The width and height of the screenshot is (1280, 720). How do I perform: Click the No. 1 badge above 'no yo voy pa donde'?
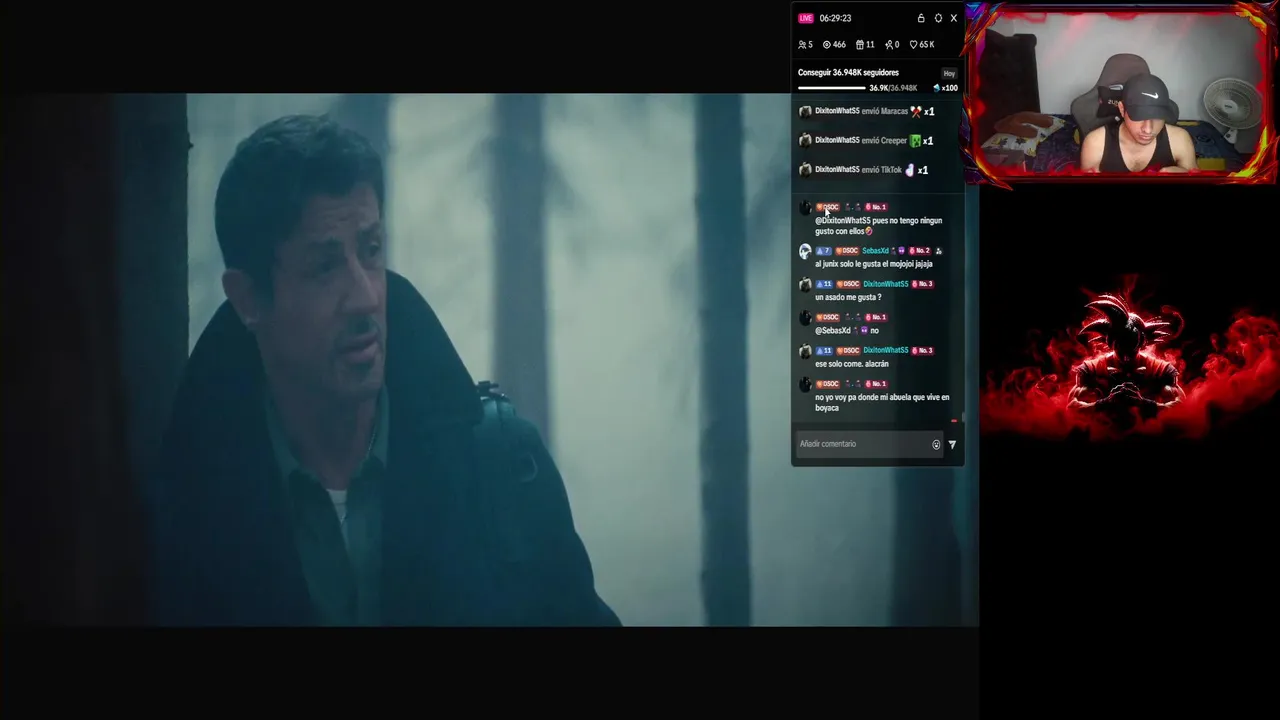[x=876, y=384]
